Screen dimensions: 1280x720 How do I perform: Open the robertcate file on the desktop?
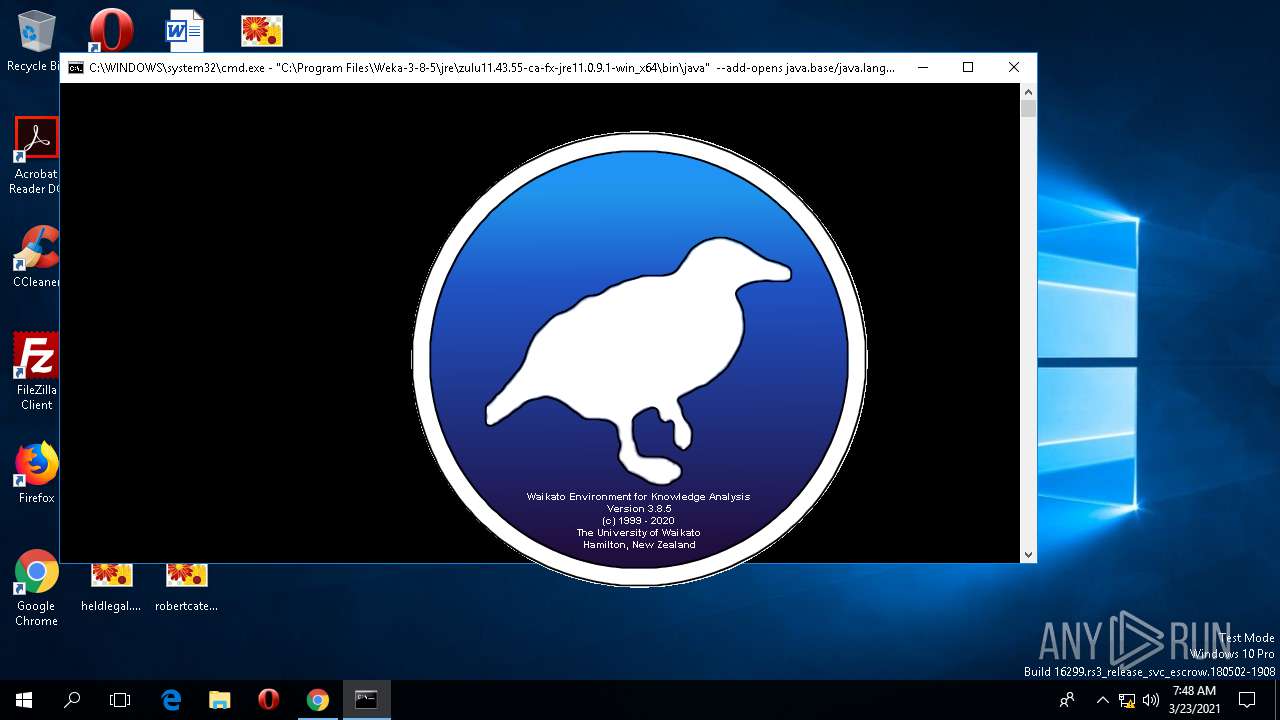pos(186,588)
